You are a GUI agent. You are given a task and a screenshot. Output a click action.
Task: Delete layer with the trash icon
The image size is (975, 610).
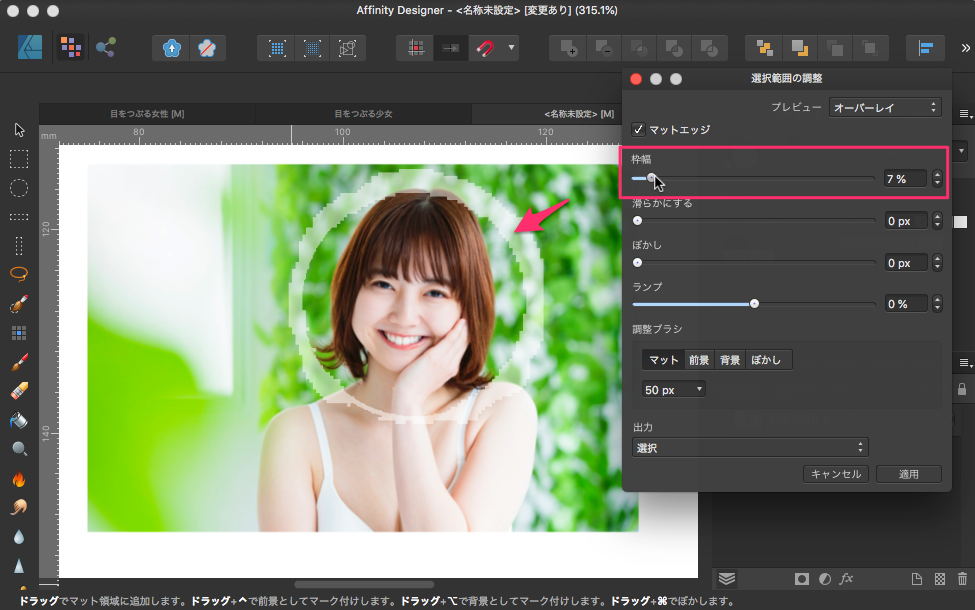962,578
